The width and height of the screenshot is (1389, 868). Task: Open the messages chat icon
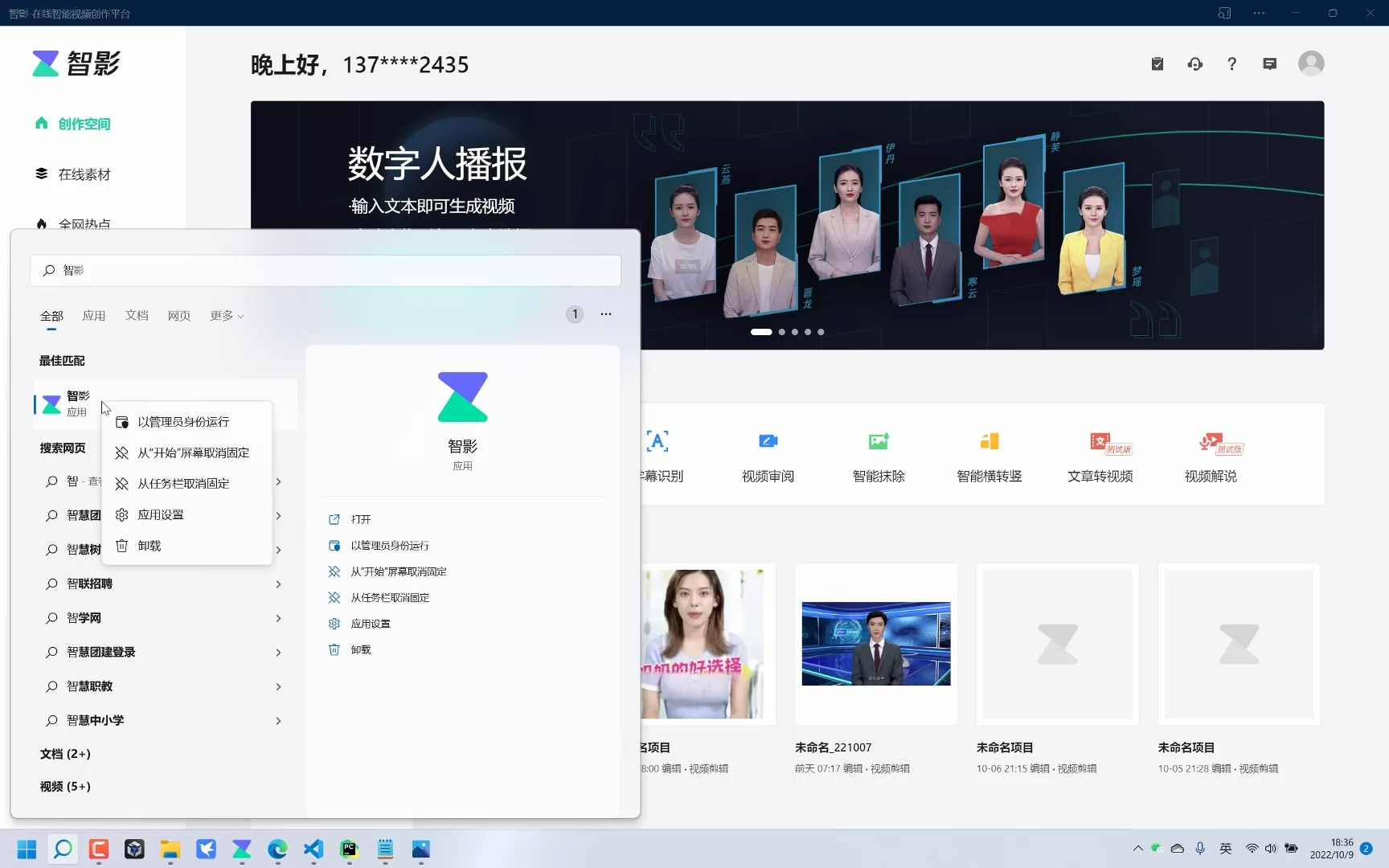click(x=1270, y=63)
